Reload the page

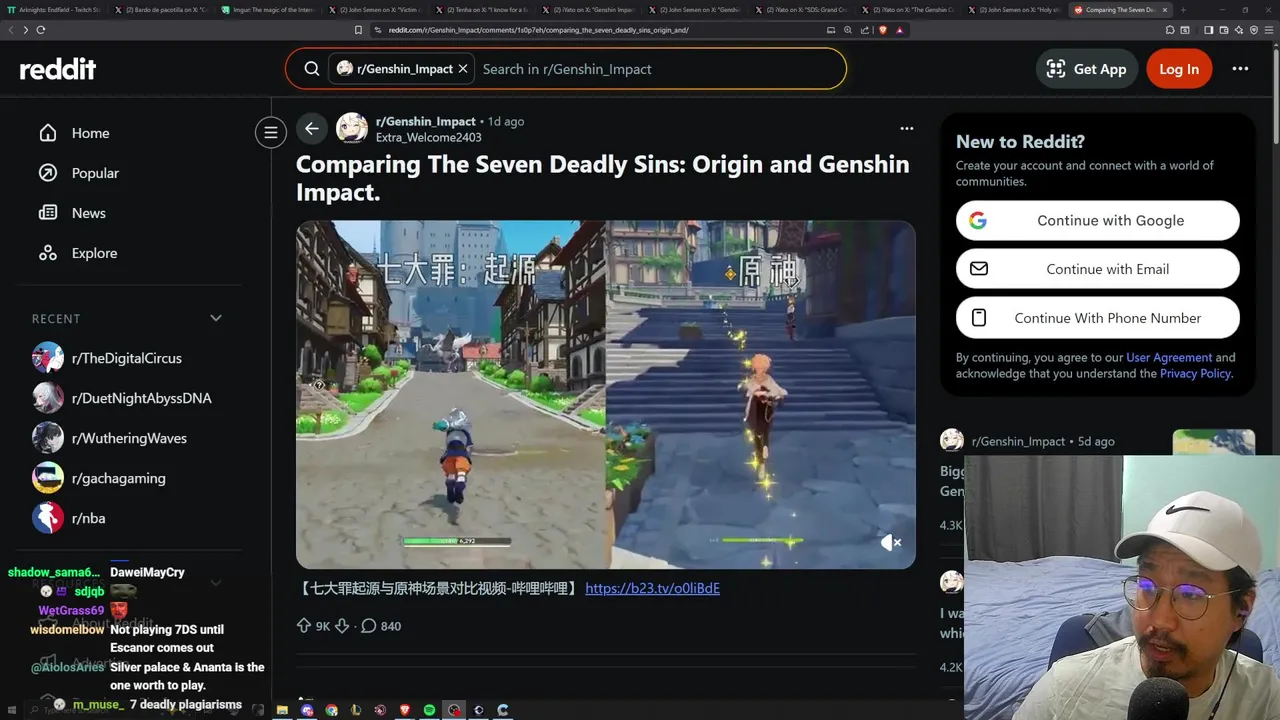coord(41,30)
